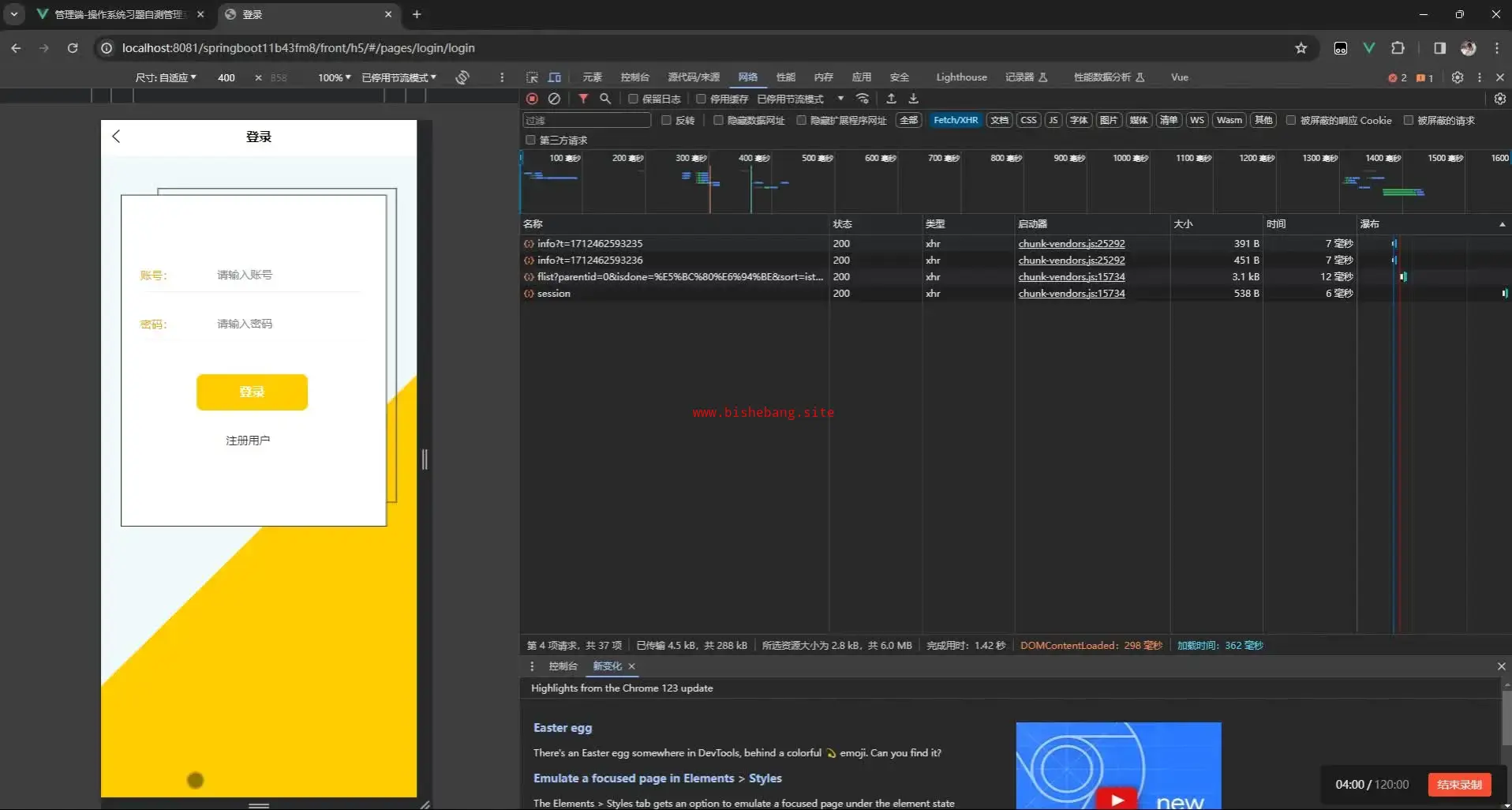Open the 尺寸: 自适应 dimensions dropdown

tap(166, 77)
